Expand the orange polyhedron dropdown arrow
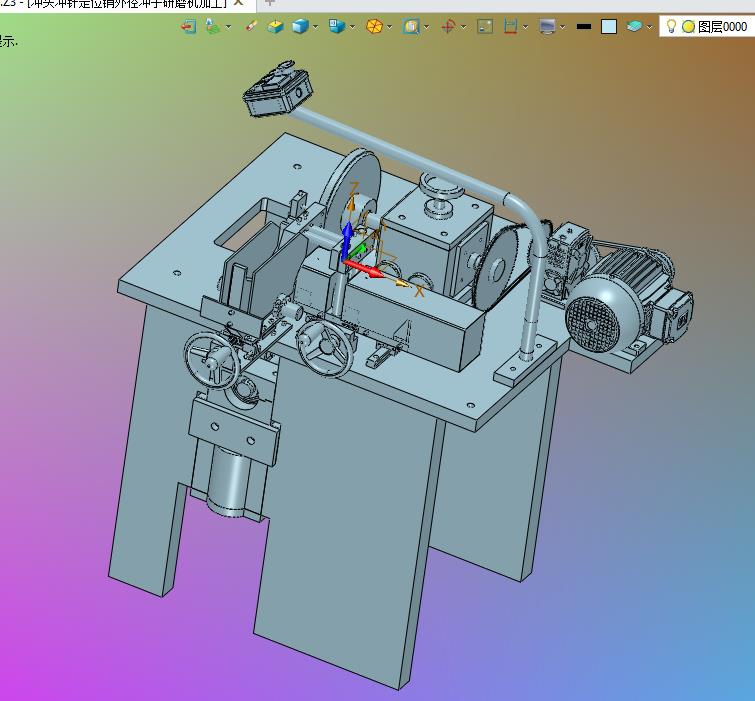This screenshot has width=755, height=701. tap(390, 26)
